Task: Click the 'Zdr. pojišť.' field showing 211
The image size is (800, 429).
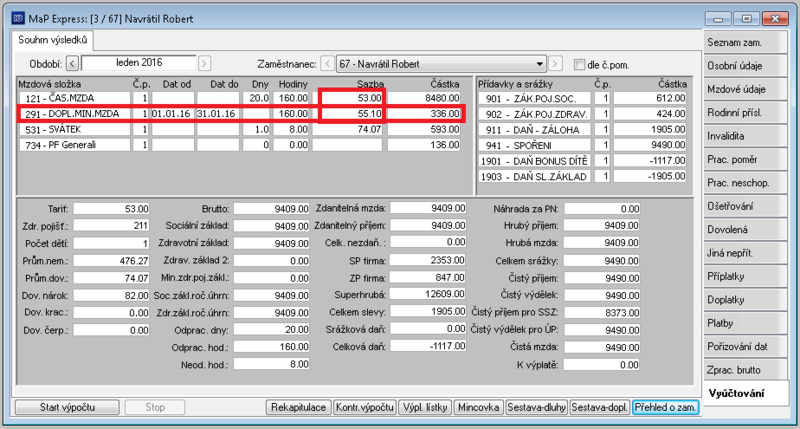Action: [111, 225]
